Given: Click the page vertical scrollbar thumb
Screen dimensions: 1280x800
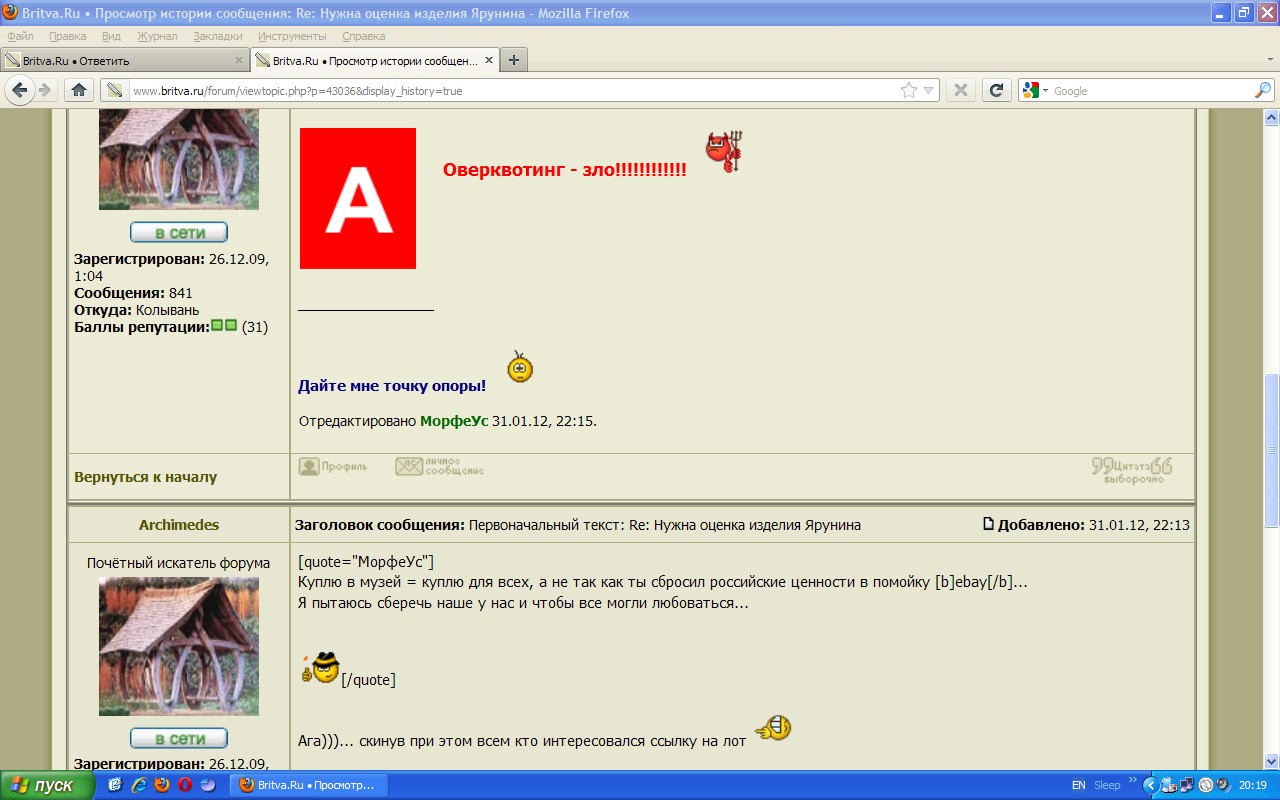Looking at the screenshot, I should 1271,450.
